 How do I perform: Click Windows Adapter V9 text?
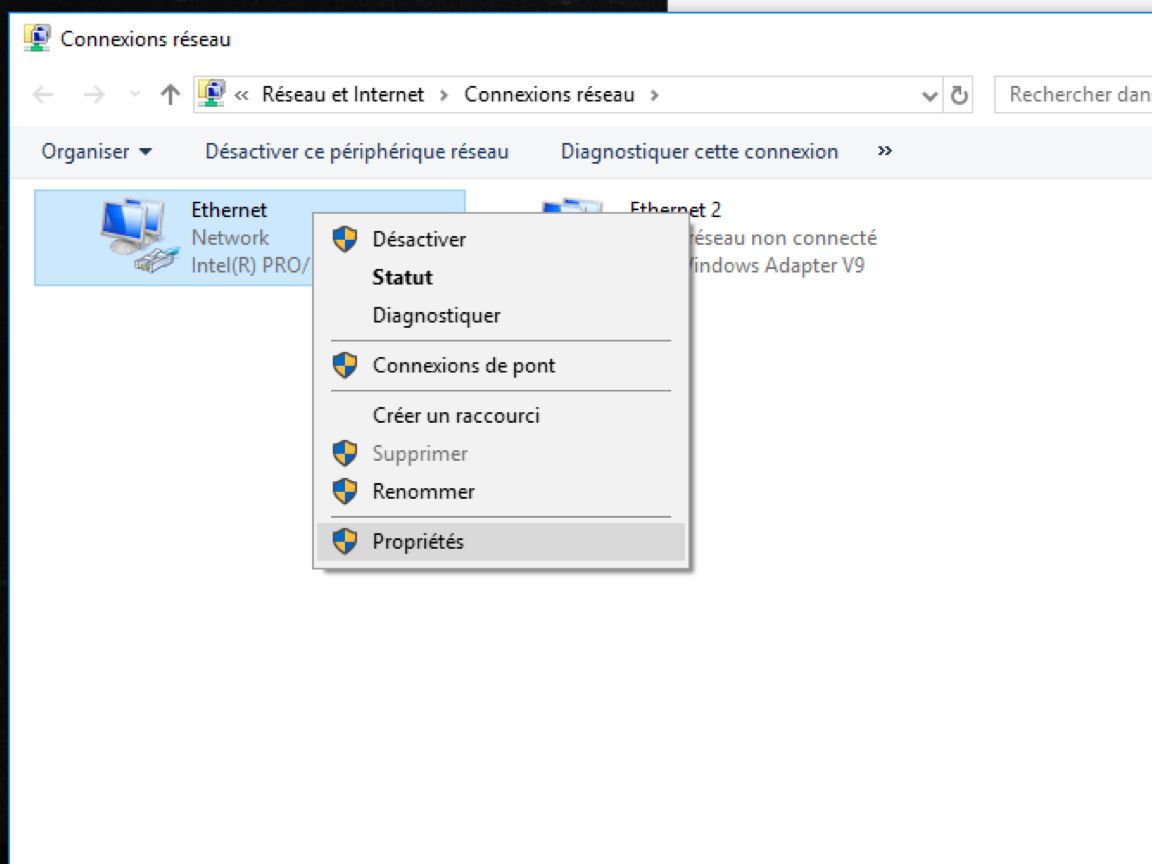[x=777, y=265]
